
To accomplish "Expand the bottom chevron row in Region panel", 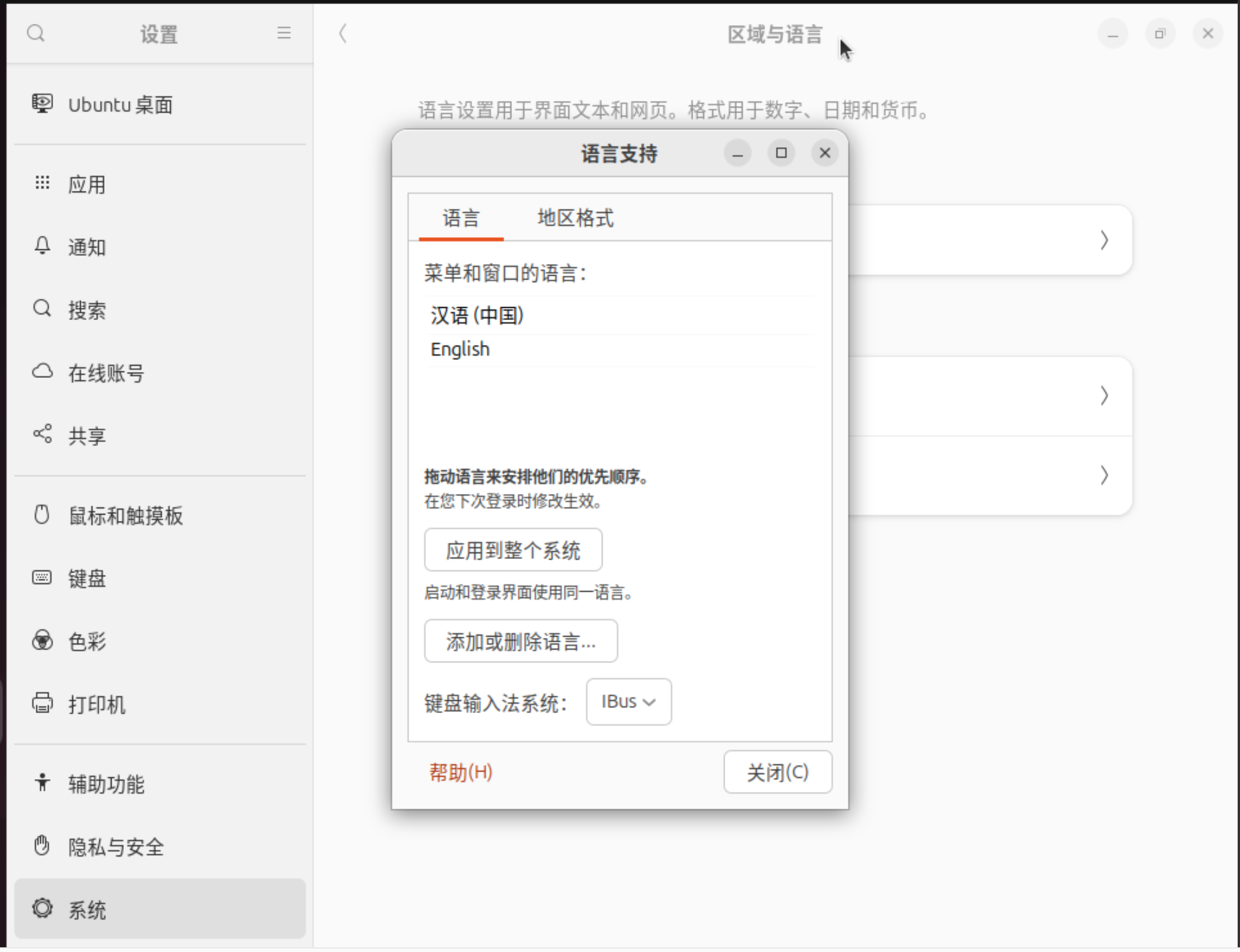I will coord(1103,475).
